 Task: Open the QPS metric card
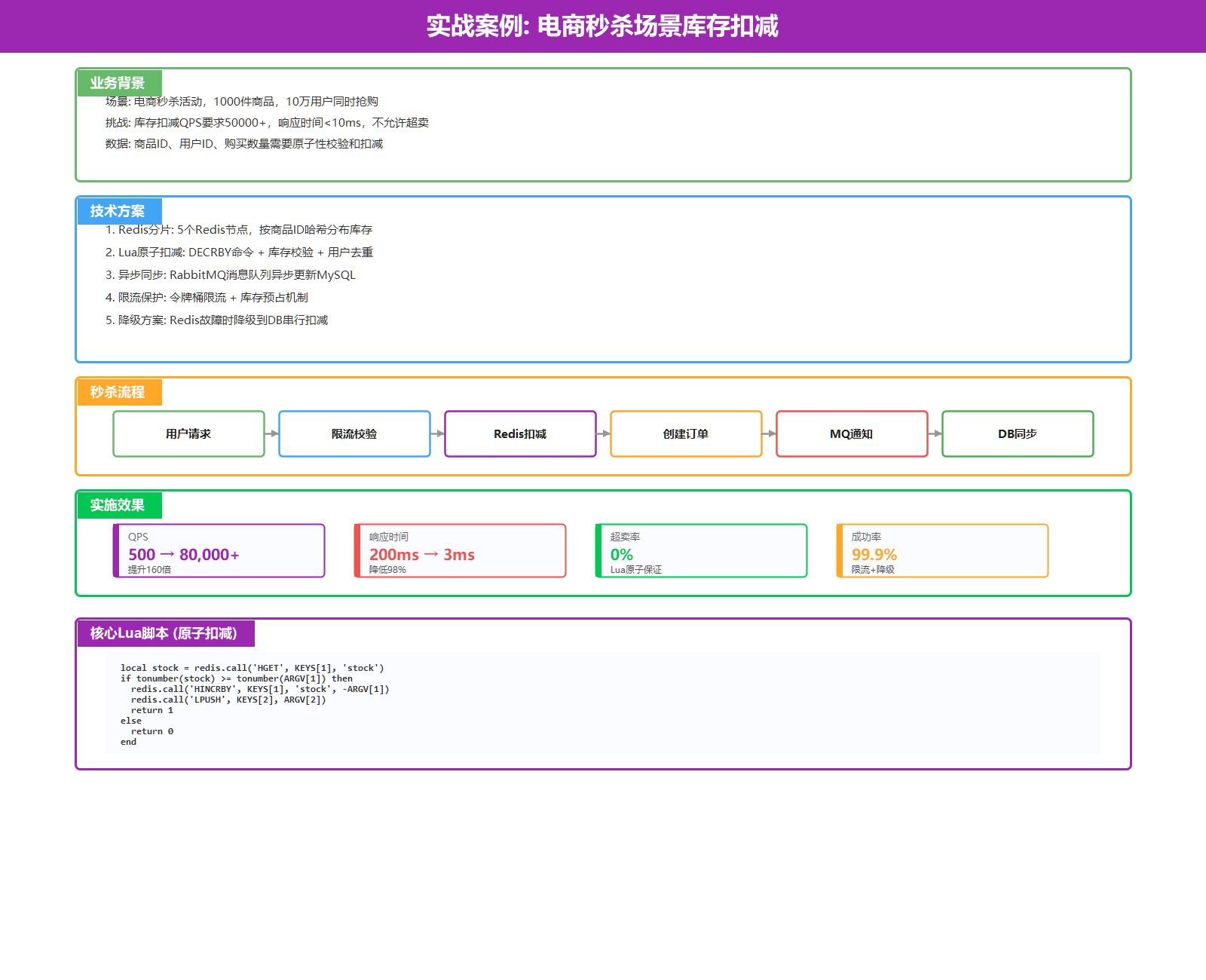point(219,551)
